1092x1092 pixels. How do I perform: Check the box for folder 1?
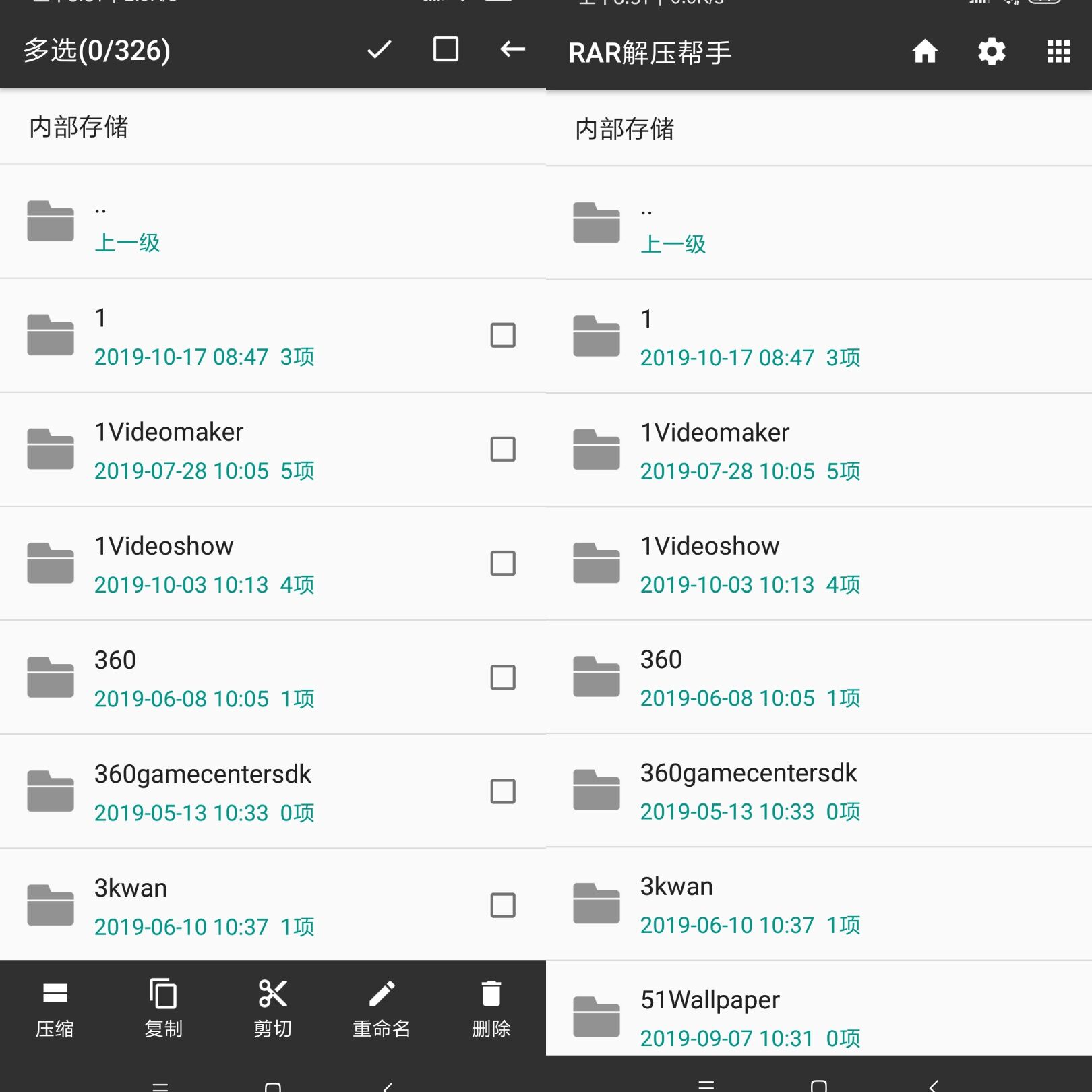pyautogui.click(x=503, y=335)
